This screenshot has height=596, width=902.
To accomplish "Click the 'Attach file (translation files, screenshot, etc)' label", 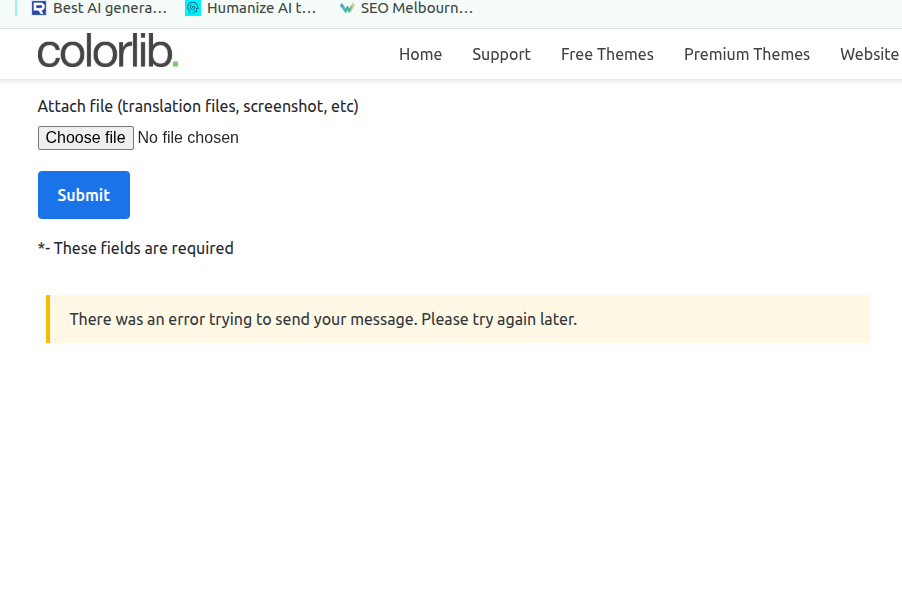I will (x=198, y=106).
